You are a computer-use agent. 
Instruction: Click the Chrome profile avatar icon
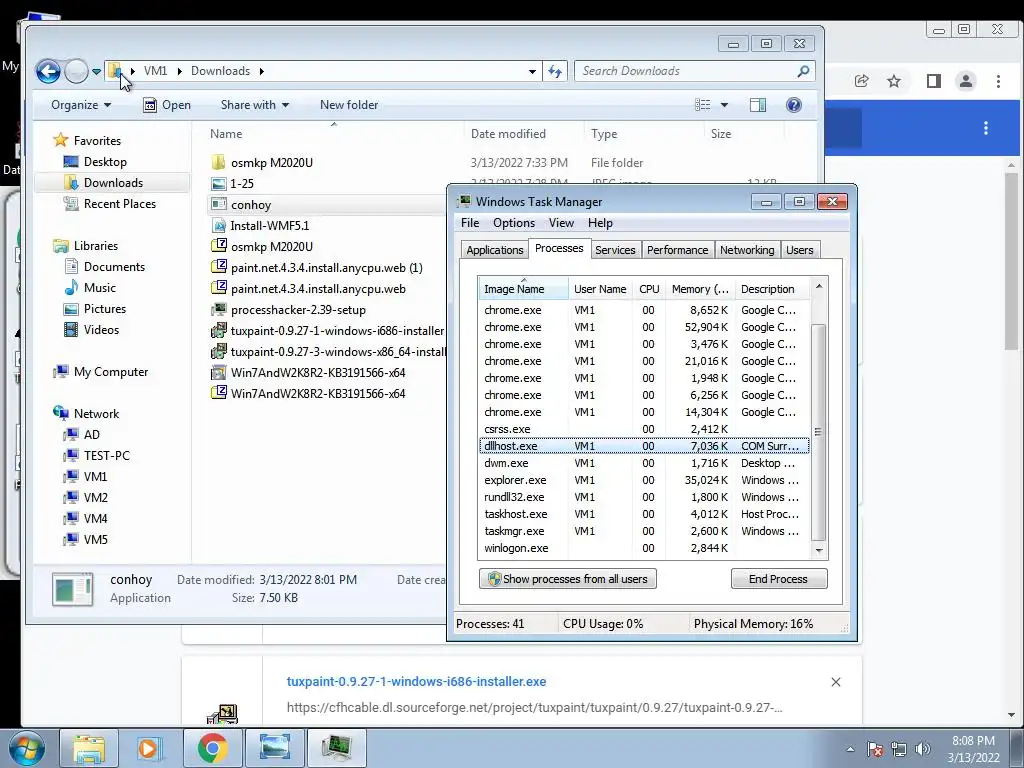[965, 81]
